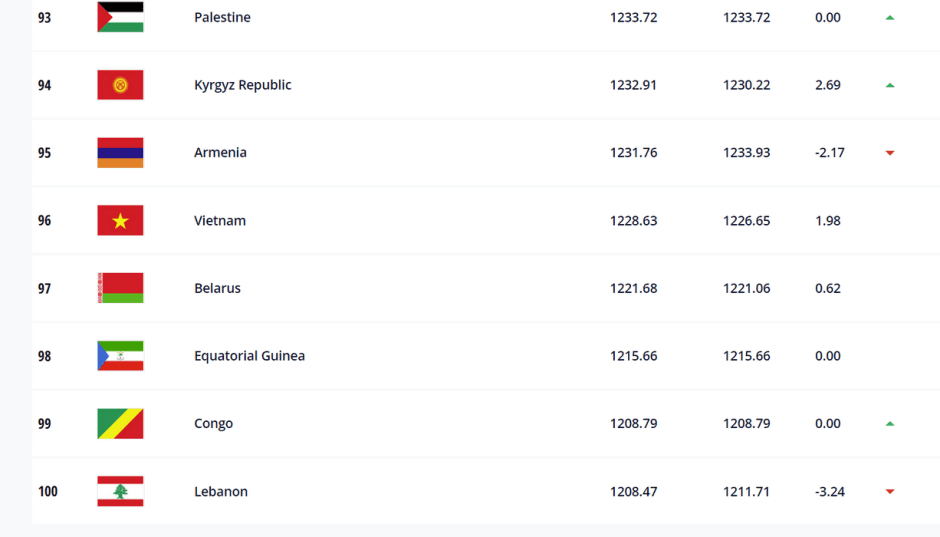
Task: Open the Equatorial Guinea team link
Action: [249, 356]
